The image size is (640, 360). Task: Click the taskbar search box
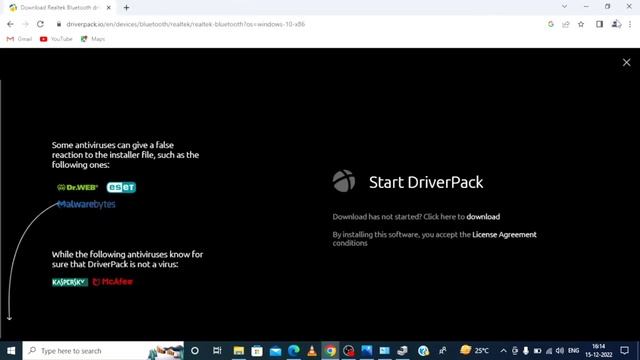103,351
